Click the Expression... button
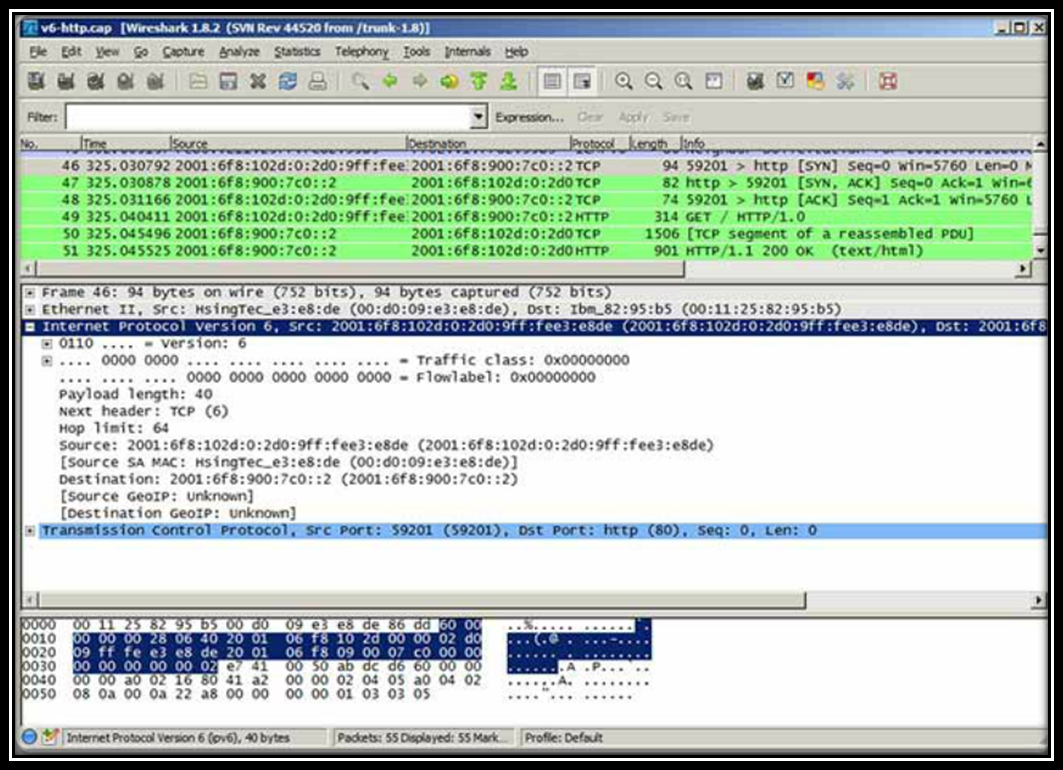The image size is (1063, 770). 529,117
